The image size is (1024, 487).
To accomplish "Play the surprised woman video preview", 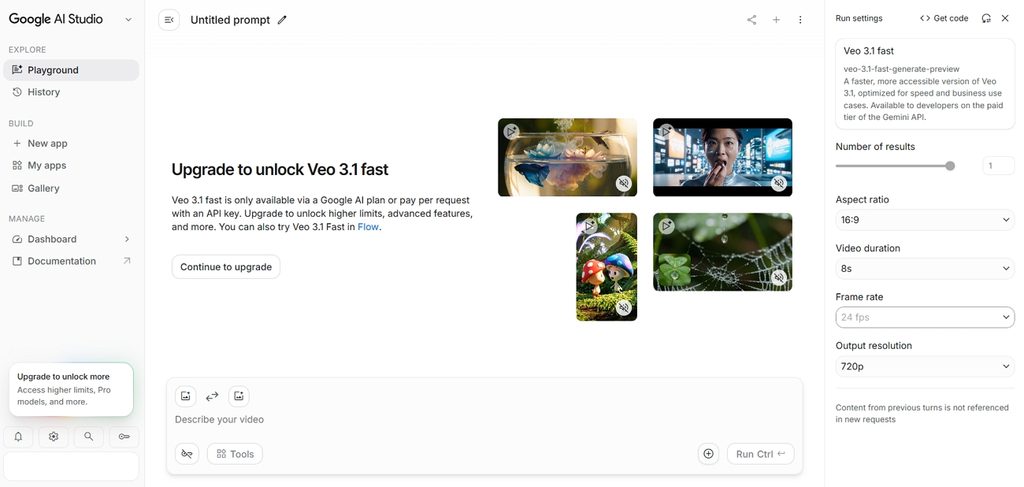I will [666, 131].
